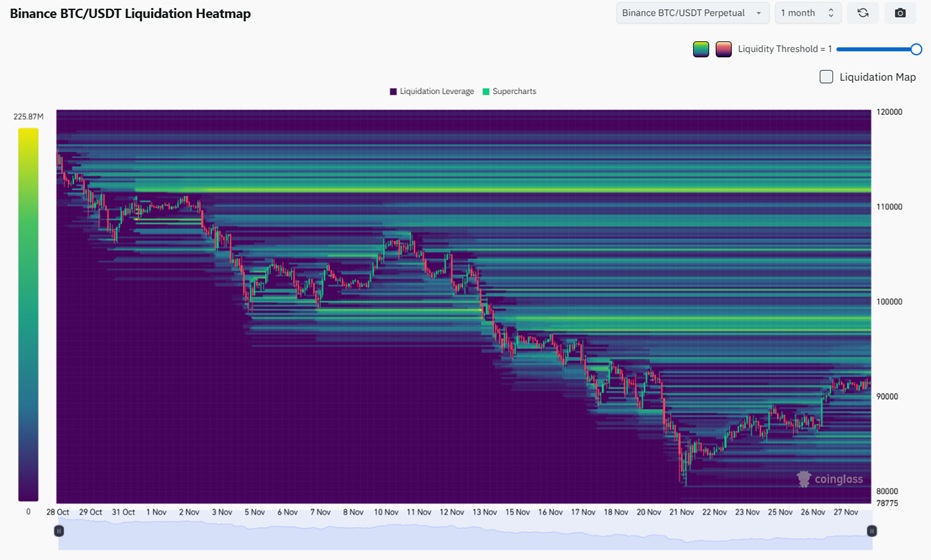Click the 225.87M color scale maximum label
The height and width of the screenshot is (560, 931).
click(28, 117)
